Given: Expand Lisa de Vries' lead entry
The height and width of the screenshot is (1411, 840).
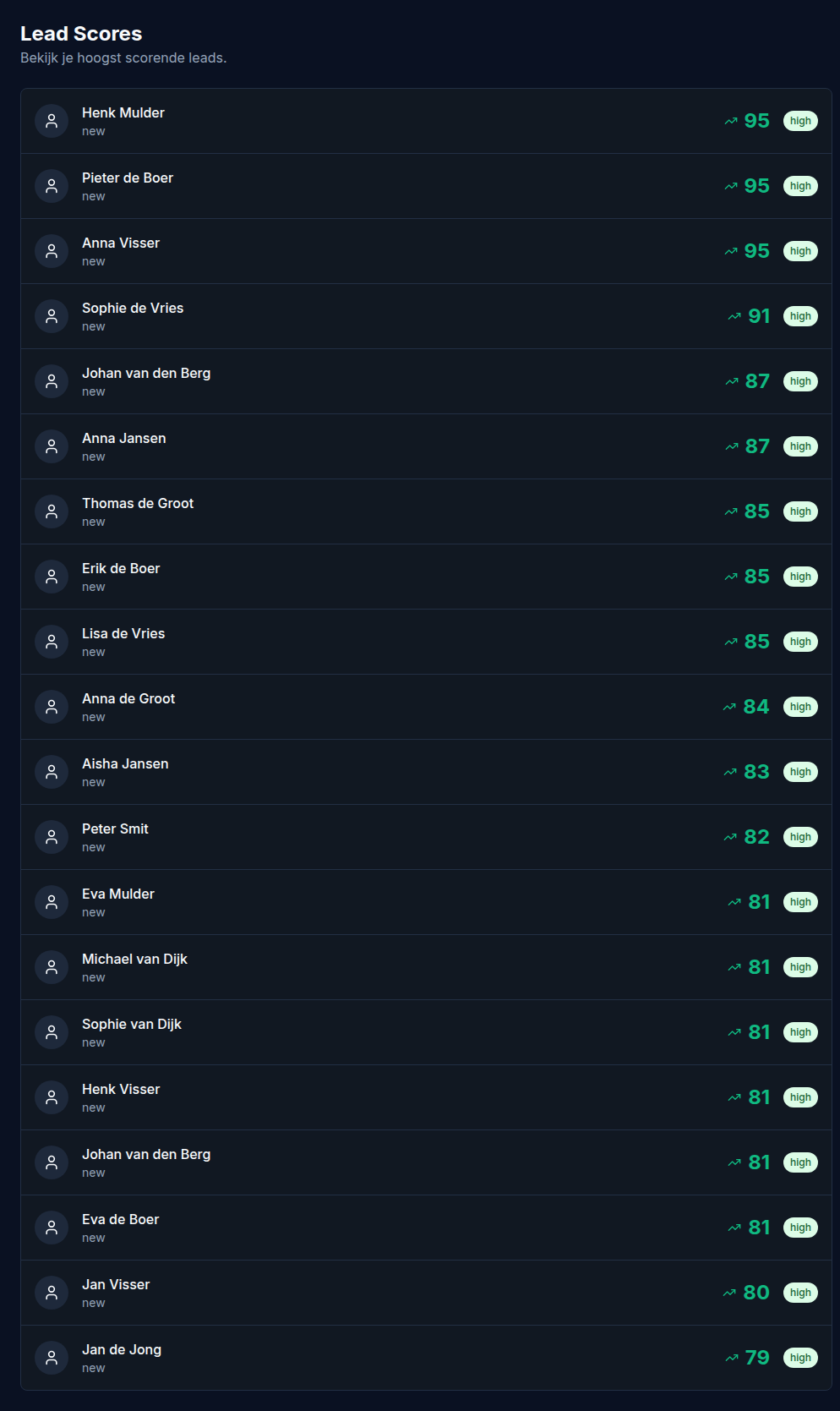Looking at the screenshot, I should pos(420,642).
